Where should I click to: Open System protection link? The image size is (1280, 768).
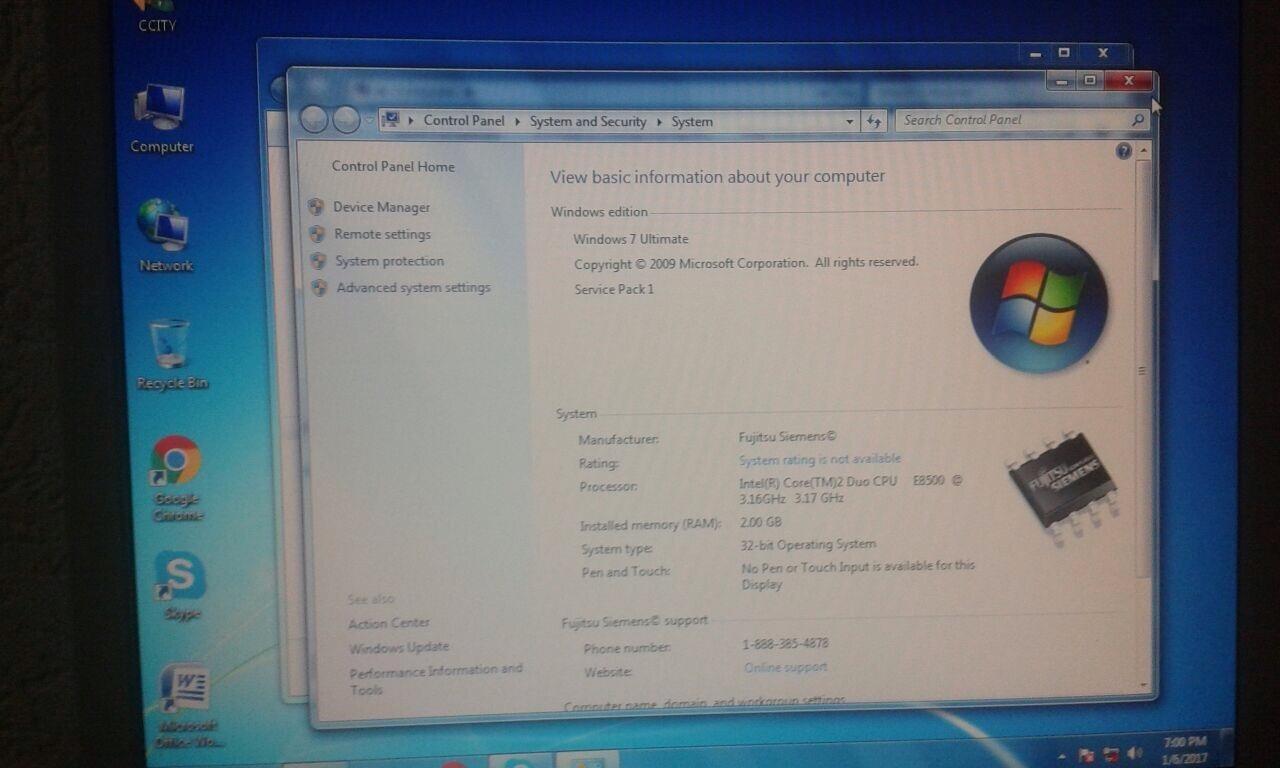tap(389, 261)
